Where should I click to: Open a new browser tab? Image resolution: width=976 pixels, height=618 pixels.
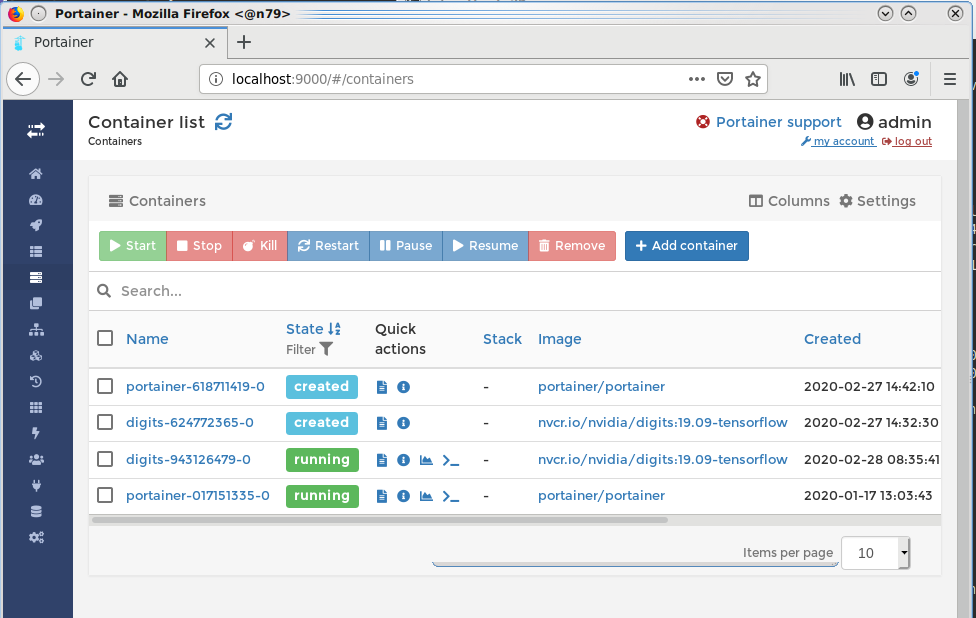click(244, 42)
